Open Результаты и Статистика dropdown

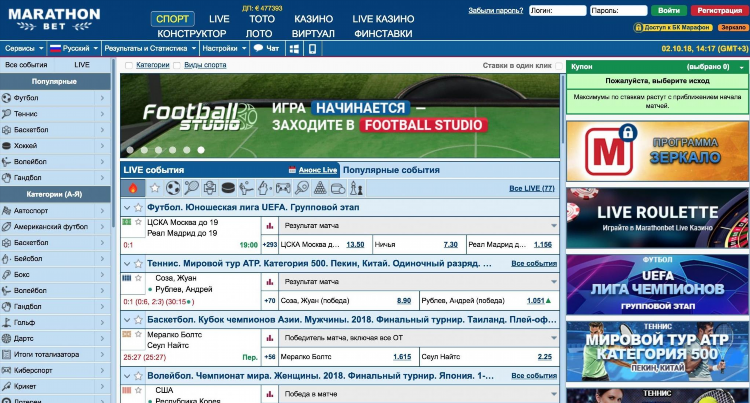tap(150, 48)
